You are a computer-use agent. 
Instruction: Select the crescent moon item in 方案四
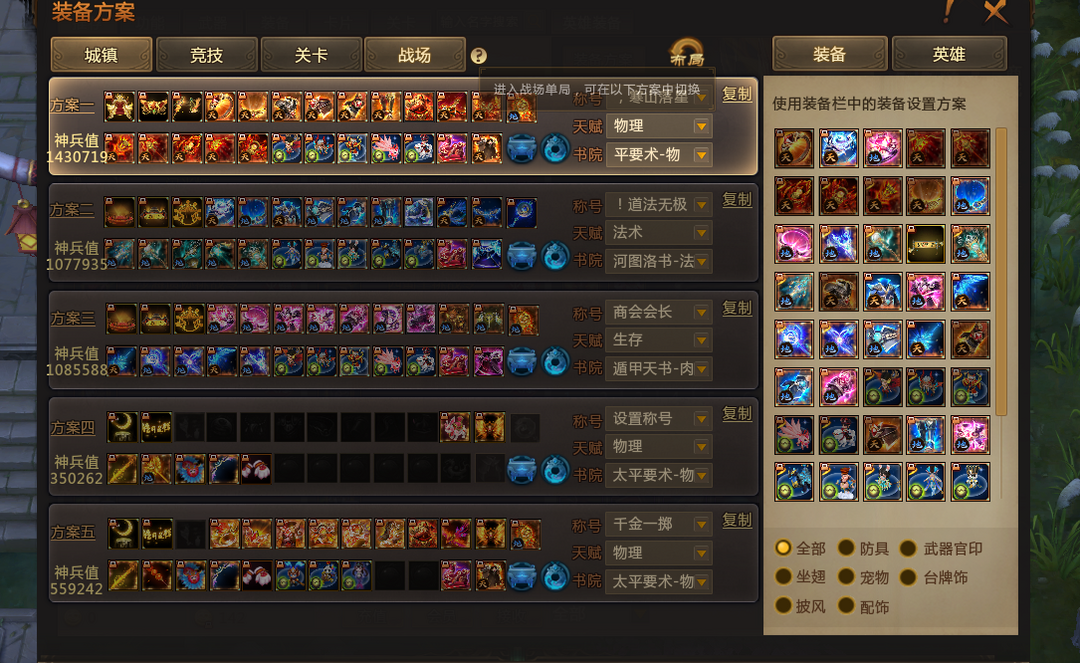123,427
